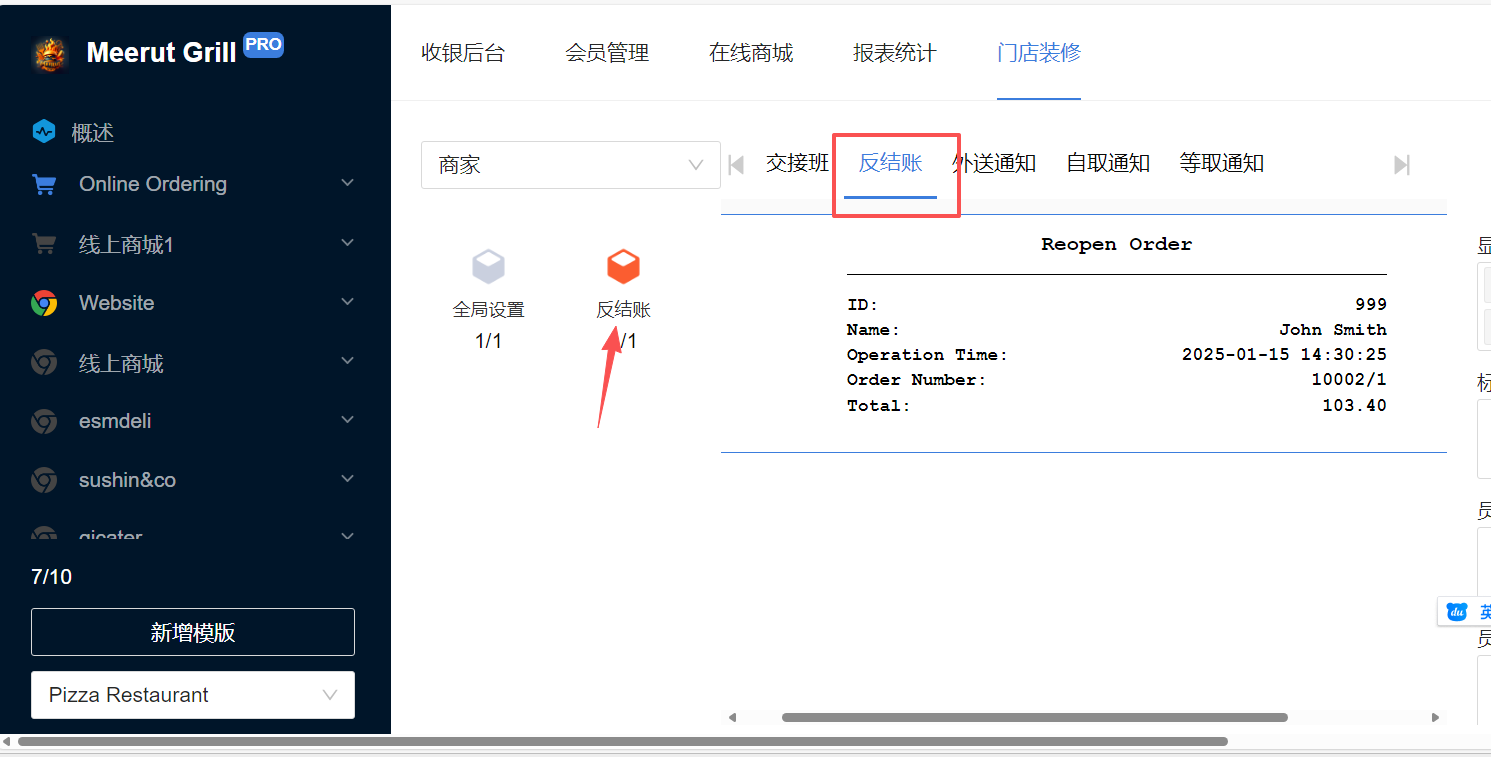
Task: Click the Meerut Grill flame logo
Action: pos(49,54)
